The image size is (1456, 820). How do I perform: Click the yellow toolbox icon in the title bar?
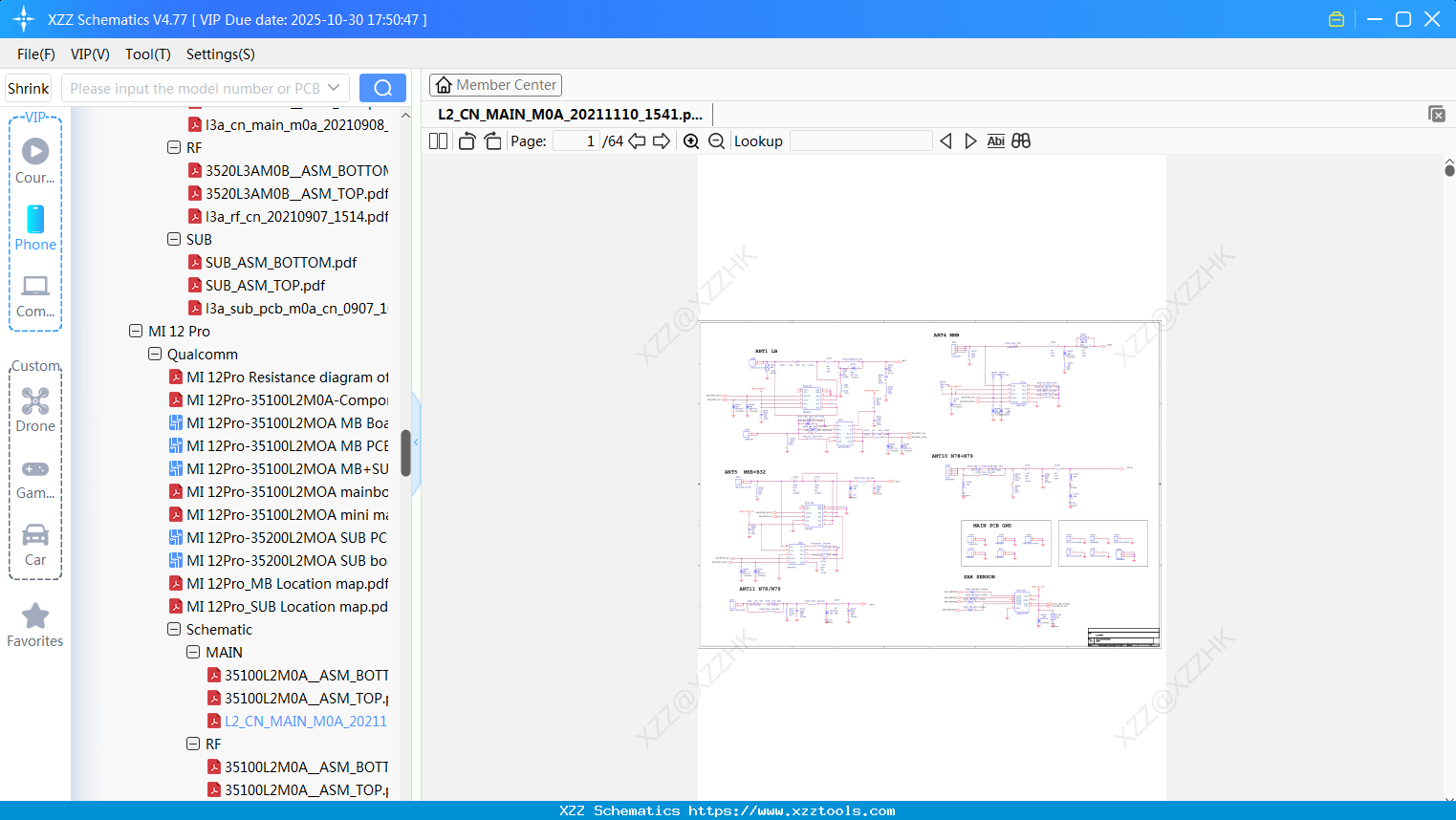(1336, 19)
